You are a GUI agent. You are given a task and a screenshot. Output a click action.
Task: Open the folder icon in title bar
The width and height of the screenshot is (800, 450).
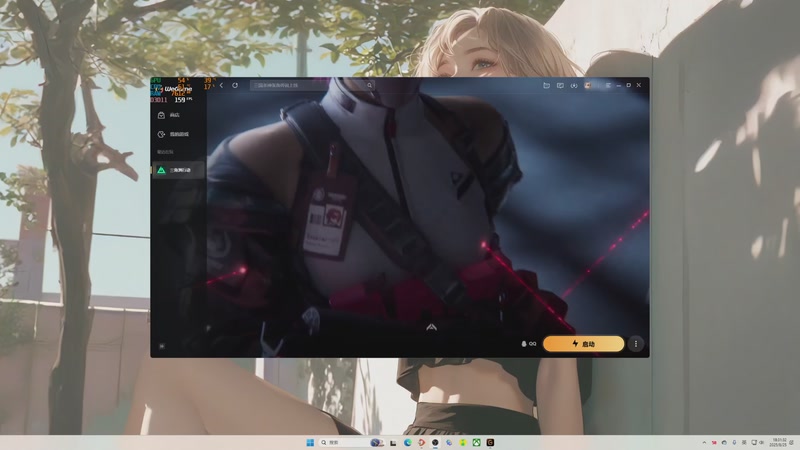546,85
